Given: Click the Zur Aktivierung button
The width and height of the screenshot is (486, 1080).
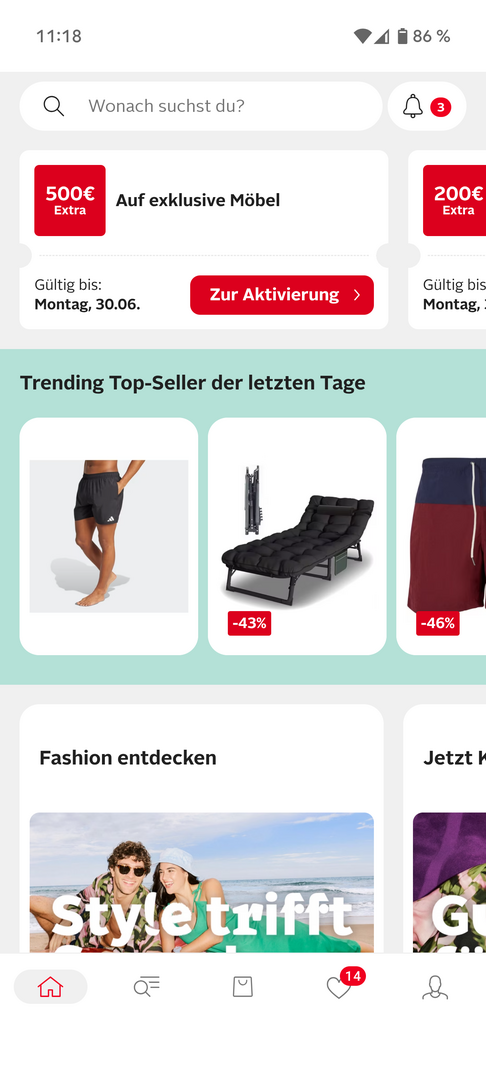Looking at the screenshot, I should coord(282,295).
